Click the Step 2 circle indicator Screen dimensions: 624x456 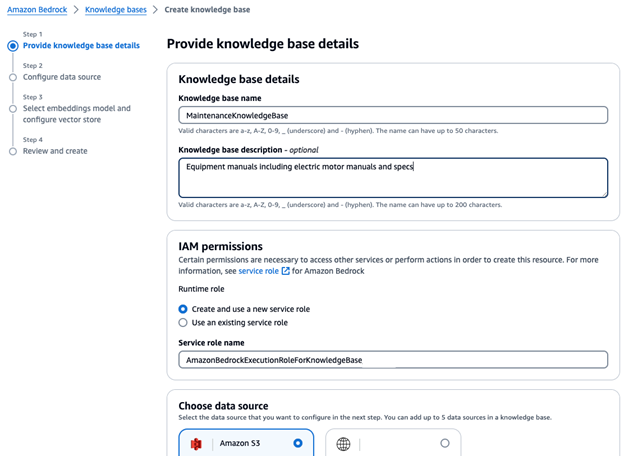point(13,76)
